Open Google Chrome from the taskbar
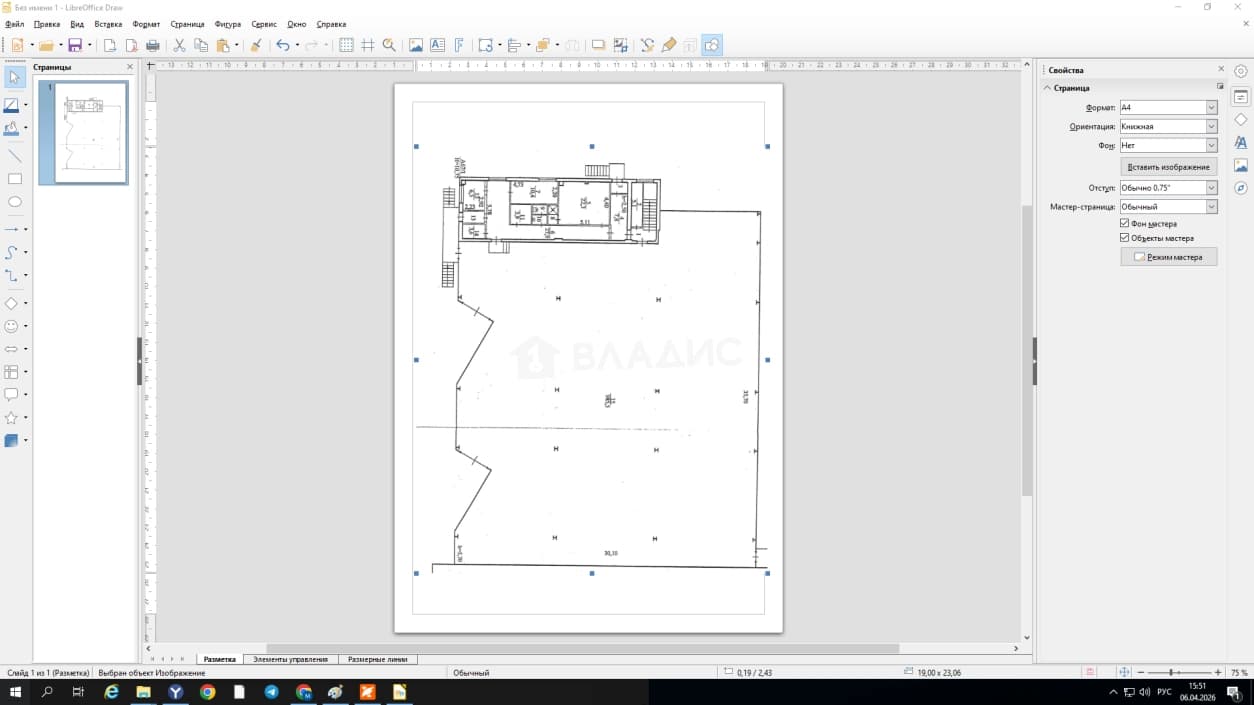Image resolution: width=1254 pixels, height=705 pixels. (207, 692)
